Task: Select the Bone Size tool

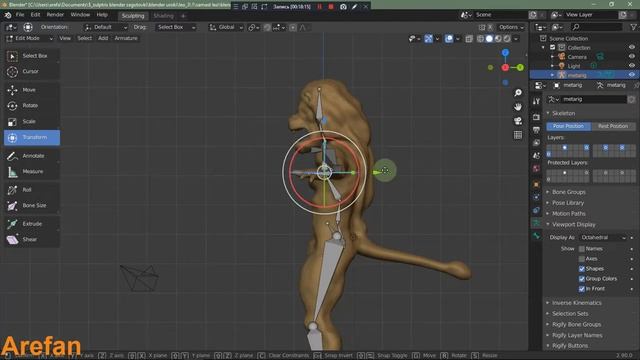Action: point(32,206)
